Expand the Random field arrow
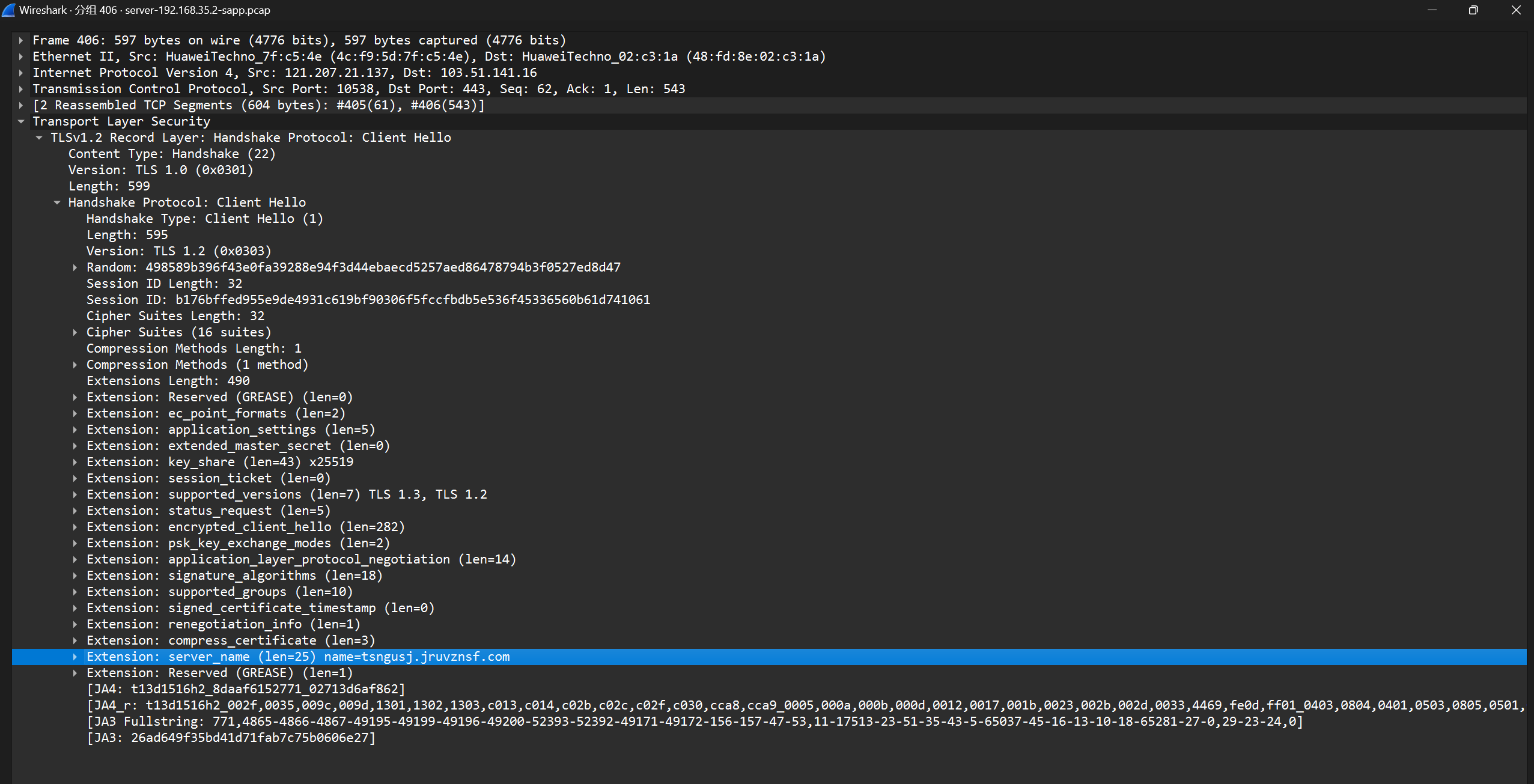The width and height of the screenshot is (1534, 784). 75,267
